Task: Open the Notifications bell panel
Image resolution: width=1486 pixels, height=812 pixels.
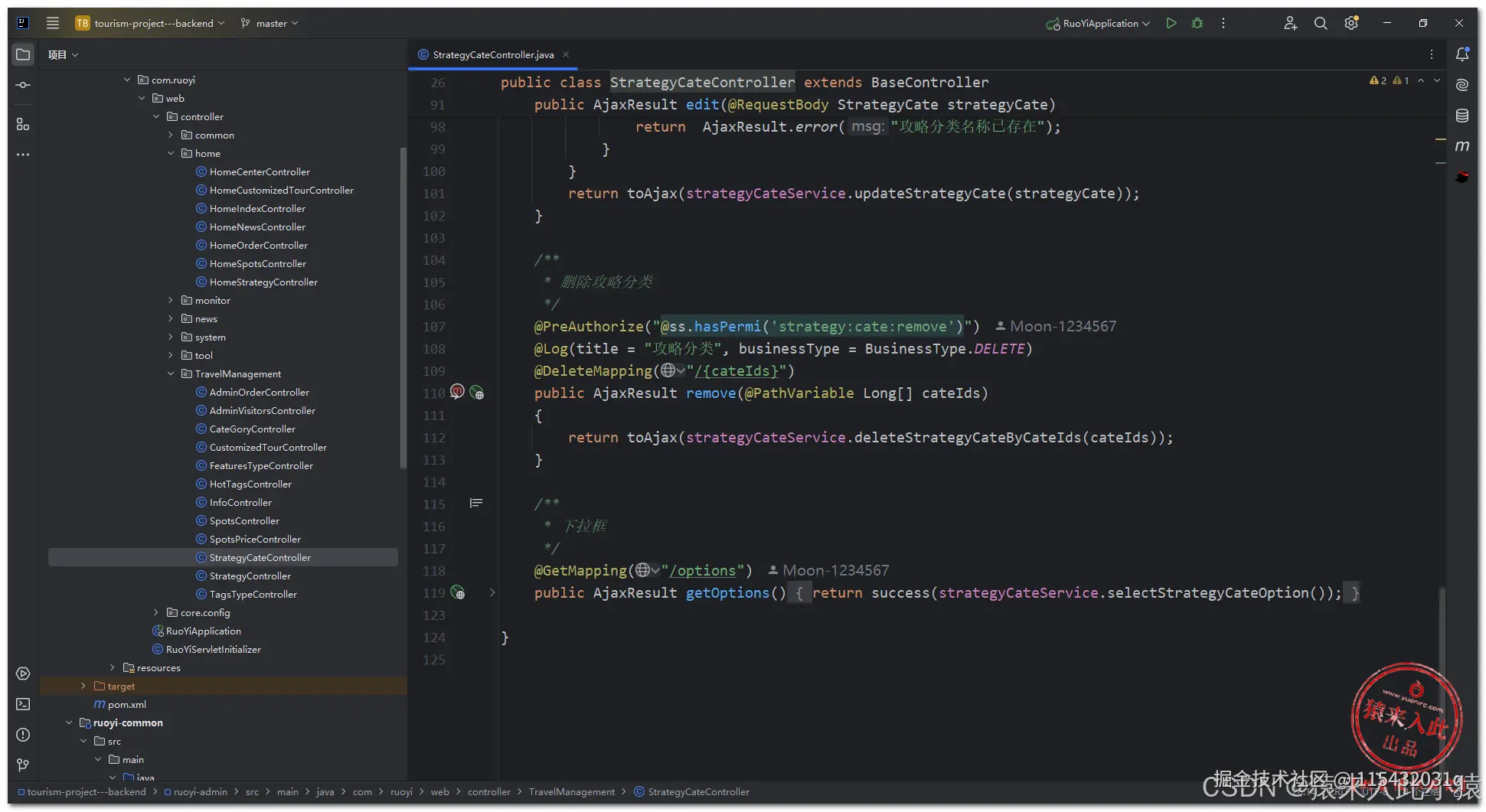Action: 1462,54
